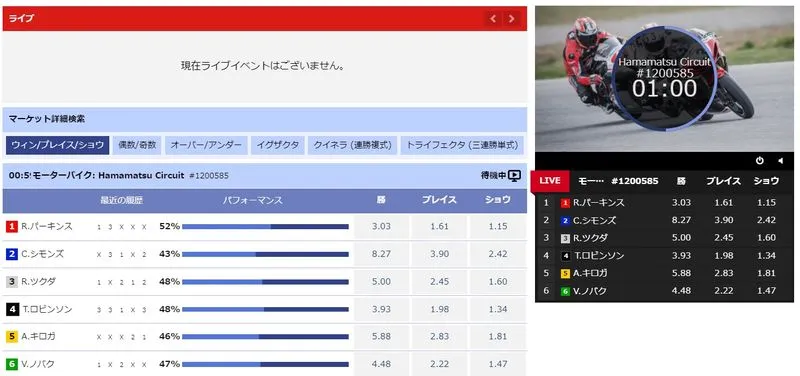Click the 待機中 status label

[493, 176]
